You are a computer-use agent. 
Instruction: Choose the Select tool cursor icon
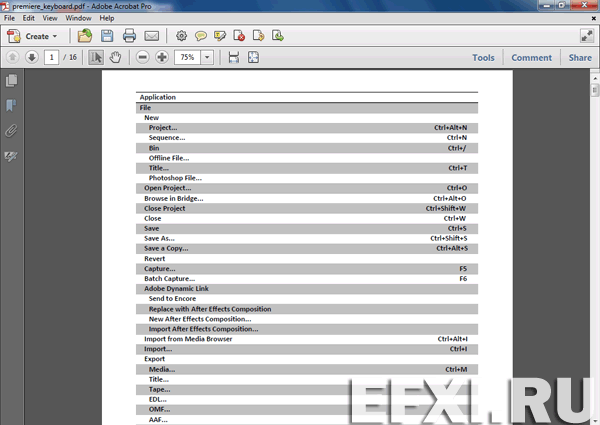[96, 57]
